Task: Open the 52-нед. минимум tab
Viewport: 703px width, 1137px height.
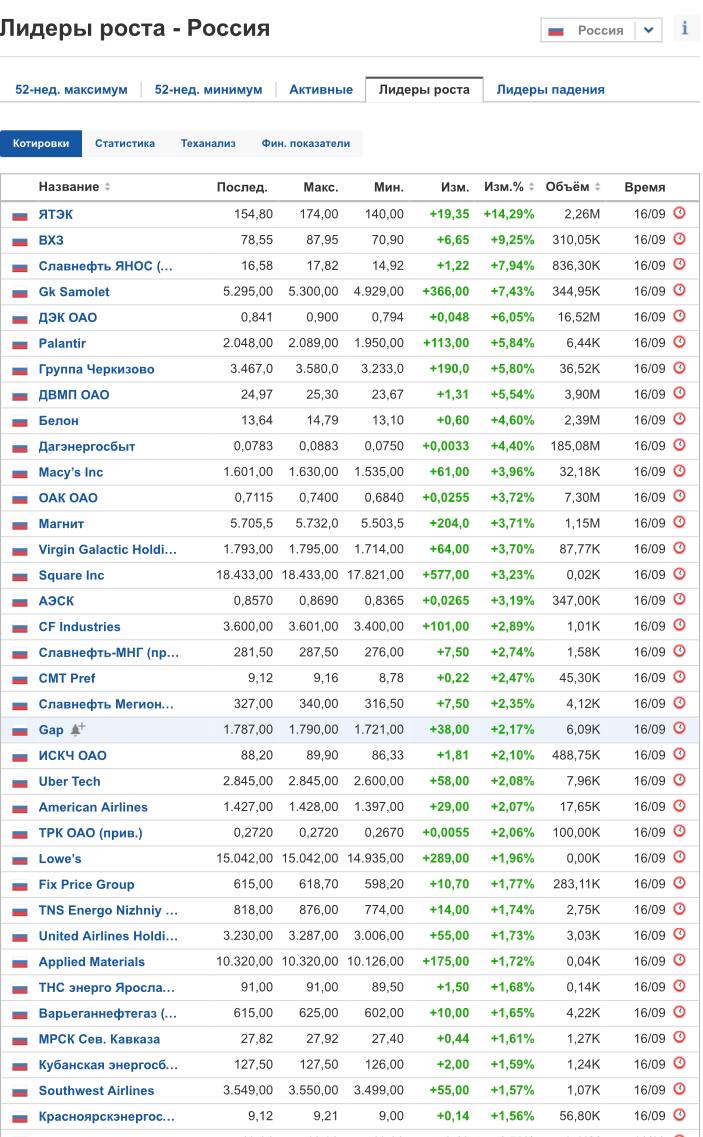Action: 208,90
